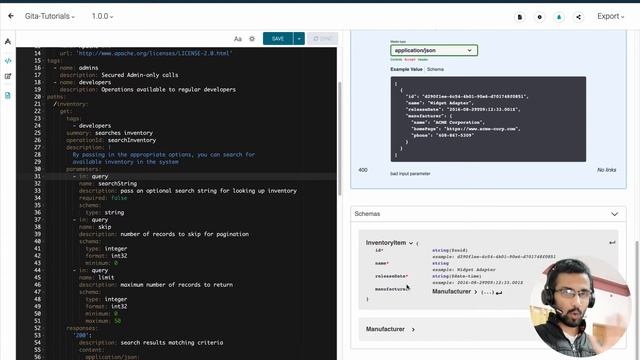This screenshot has height=360, width=640.
Task: Click the nested Manufacturer return arrow icon
Action: pyautogui.click(x=499, y=292)
